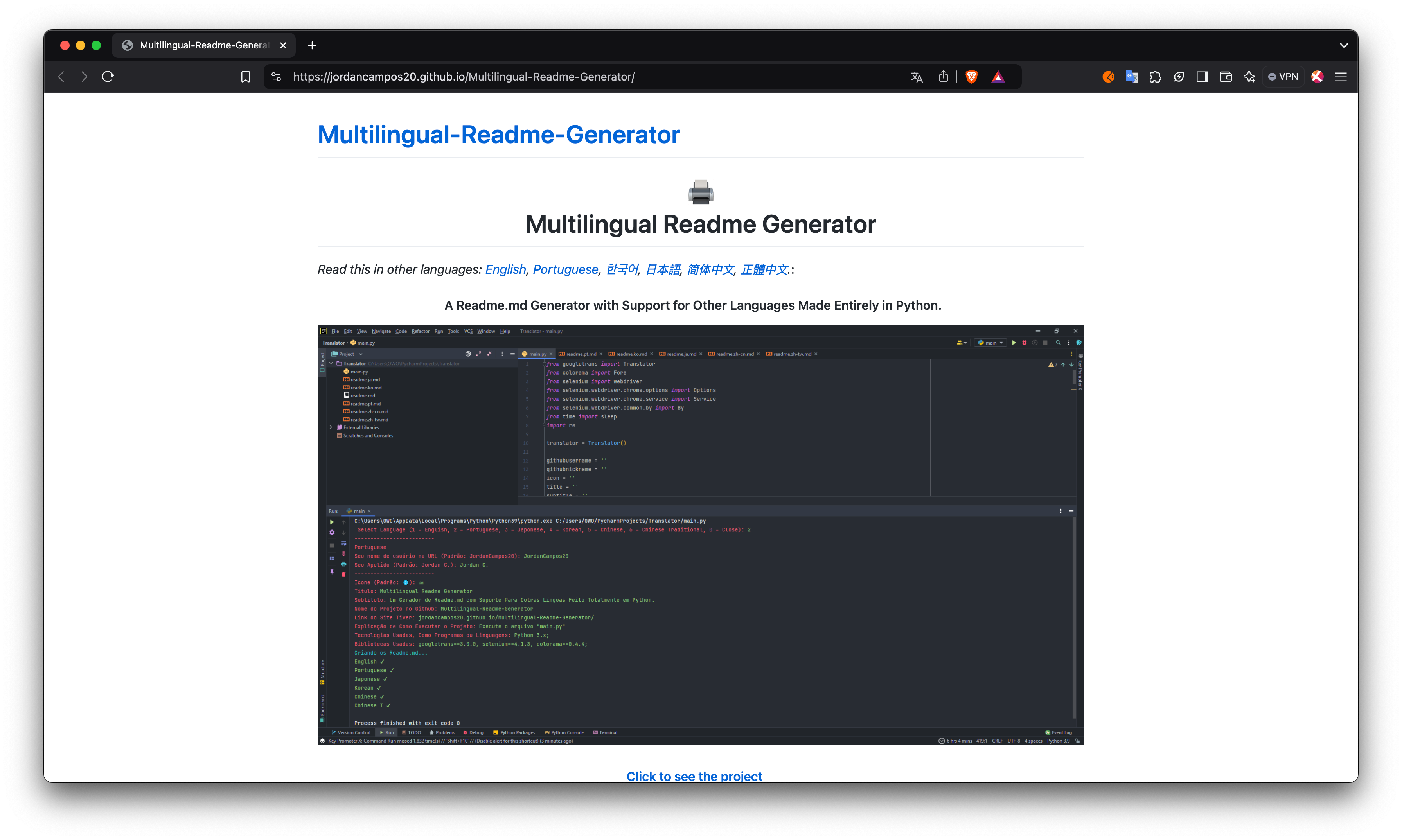Open site settings icon in address bar
Viewport: 1402px width, 840px height.
pos(276,77)
